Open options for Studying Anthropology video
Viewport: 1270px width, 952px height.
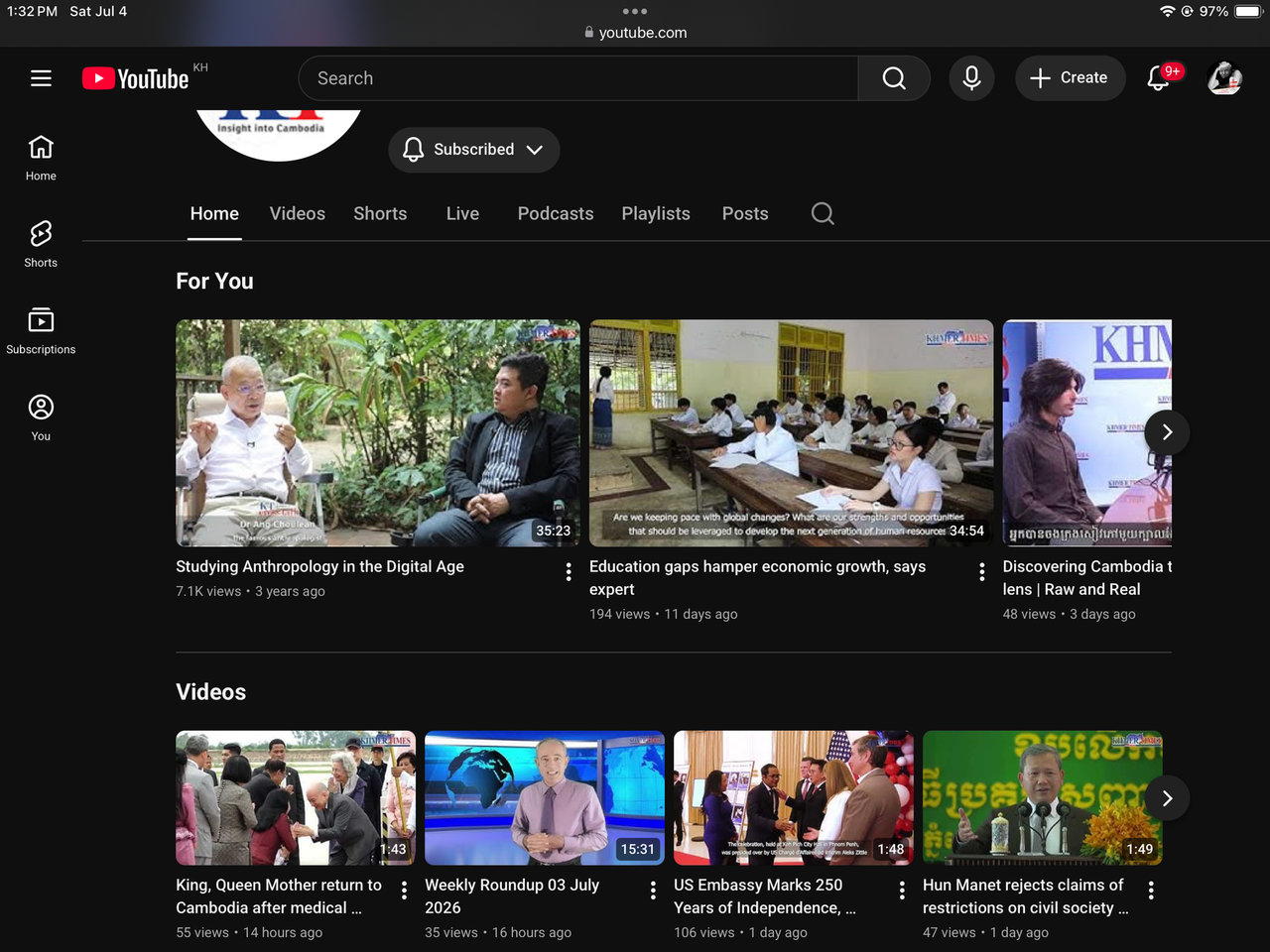tap(569, 571)
